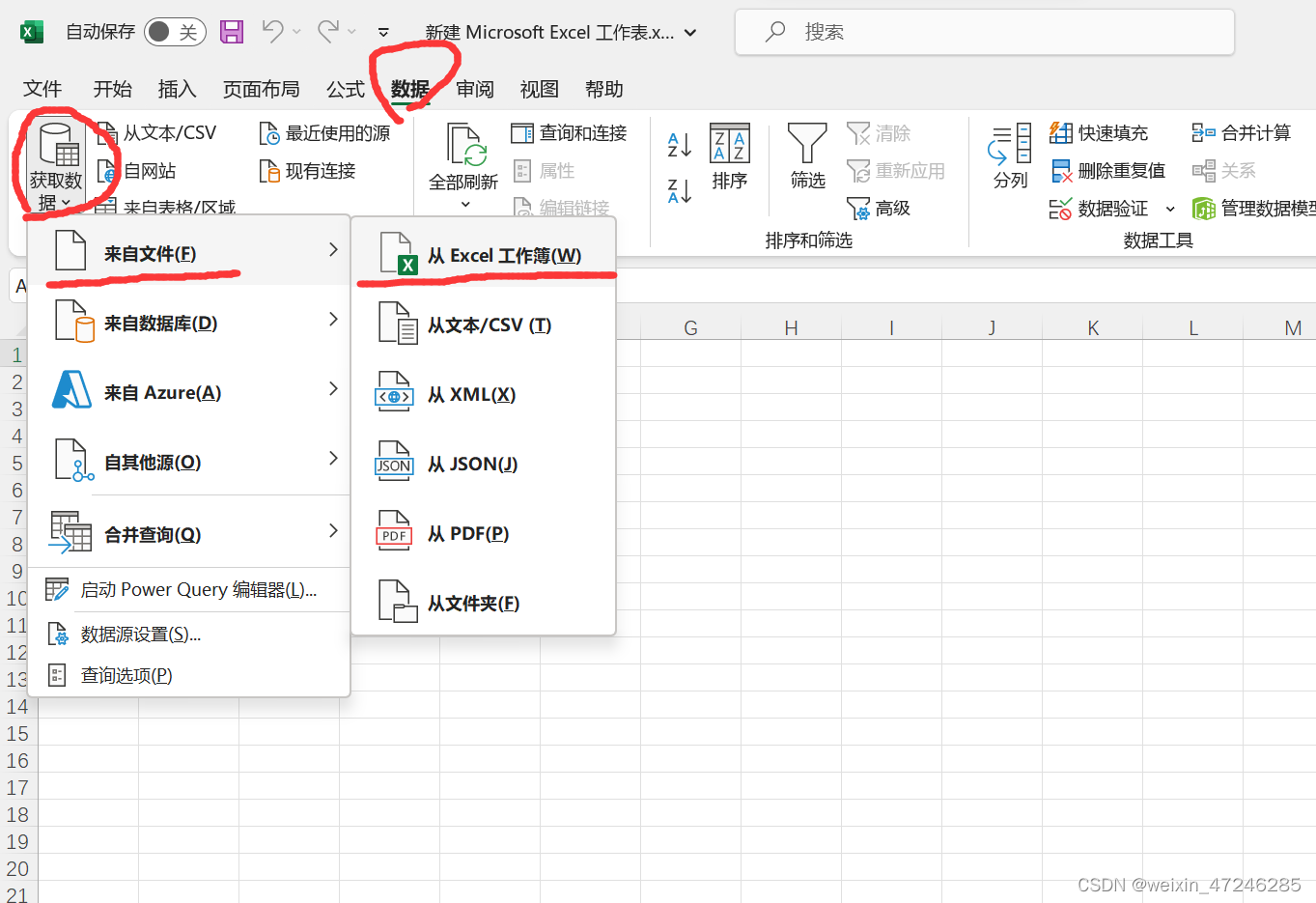Click 从文本/CSV in the ribbon
1316x903 pixels.
tap(157, 133)
